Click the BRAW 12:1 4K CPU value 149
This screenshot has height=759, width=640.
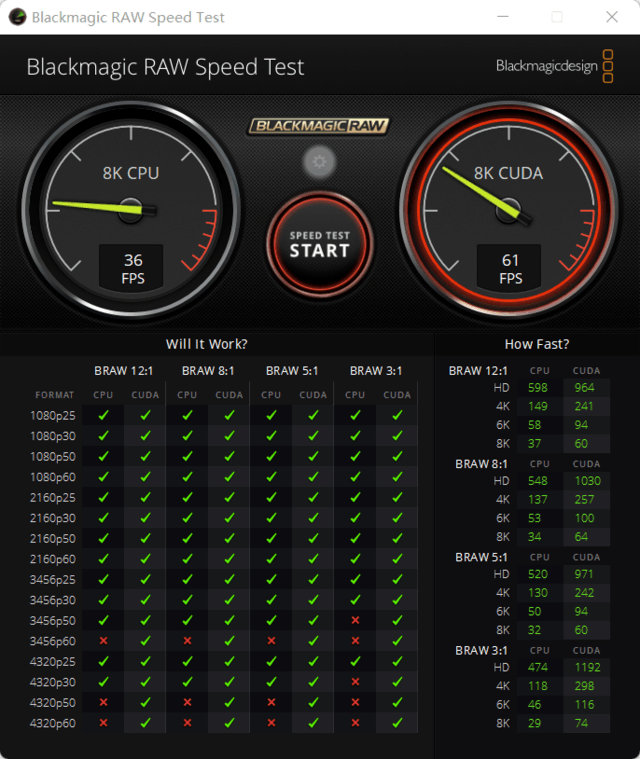pos(538,407)
